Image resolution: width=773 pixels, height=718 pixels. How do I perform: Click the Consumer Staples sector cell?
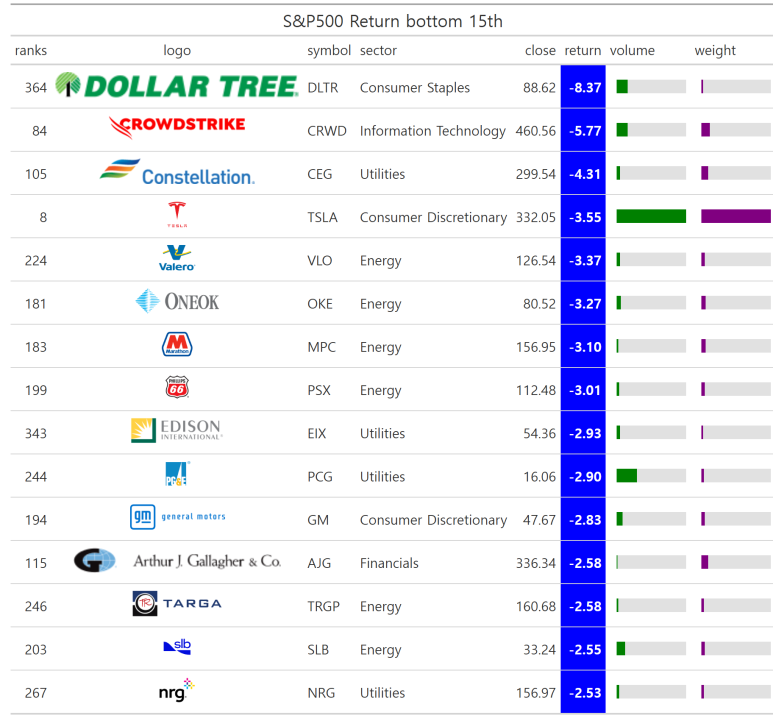(x=415, y=88)
